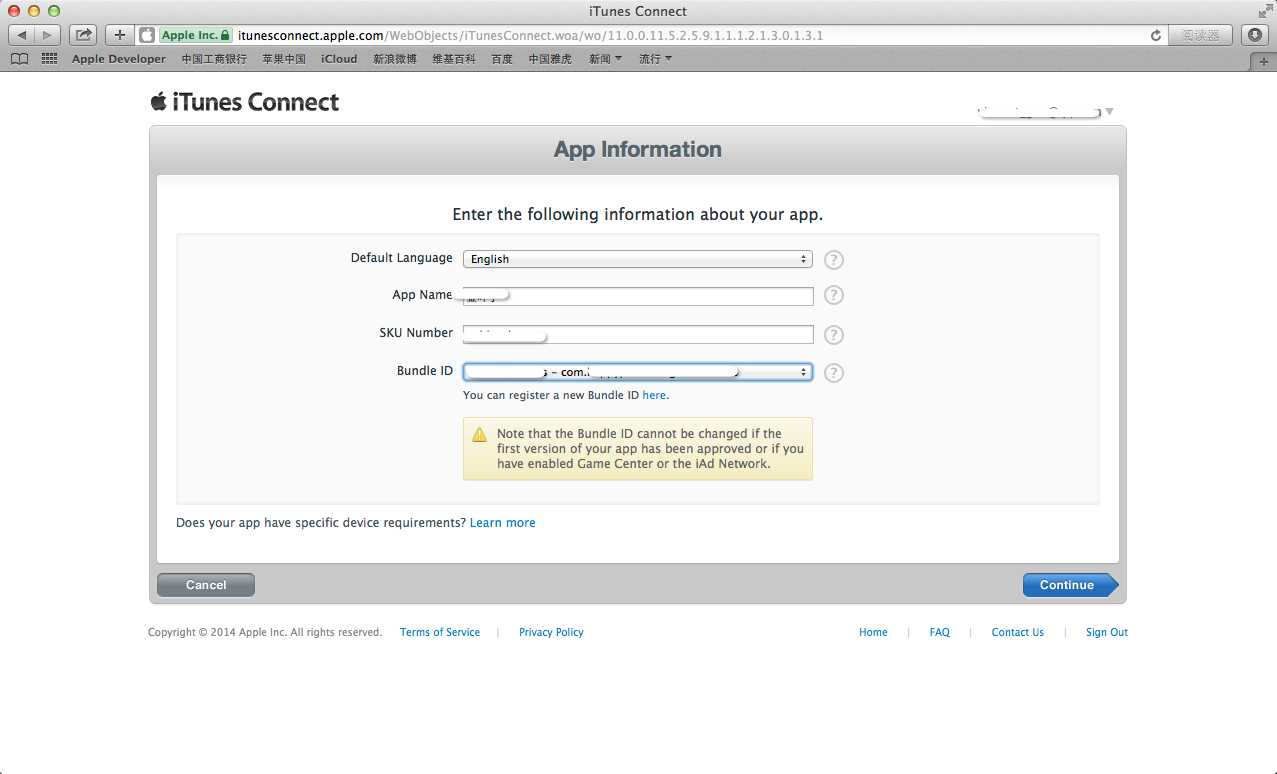The image size is (1277, 774).
Task: Enter full screen with the expand arrows icon
Action: 1265,10
